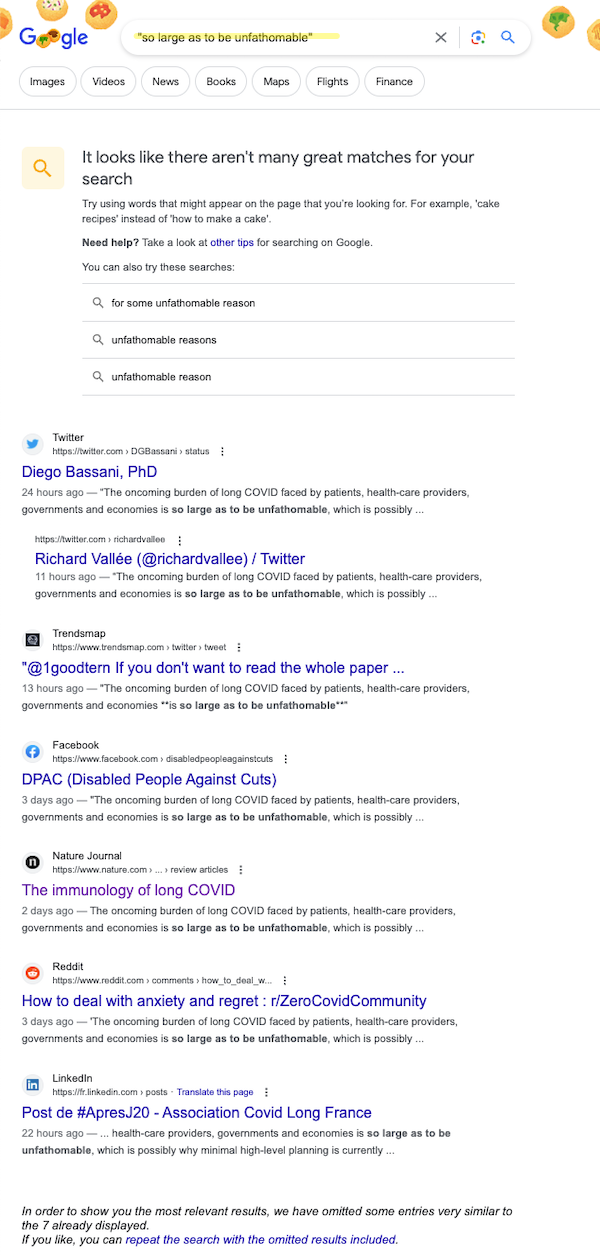Image resolution: width=600 pixels, height=1257 pixels.
Task: Open three-dot menu for LinkedIn result
Action: (x=266, y=1092)
